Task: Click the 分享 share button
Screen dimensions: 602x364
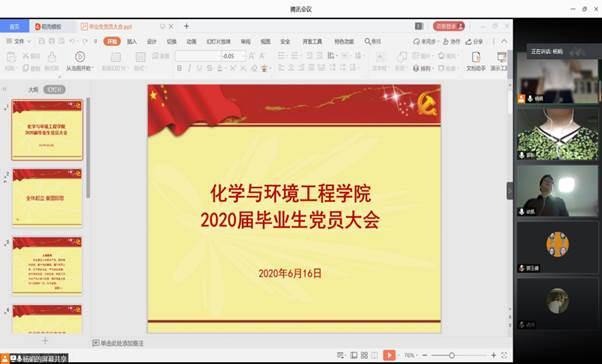Action: [474, 41]
